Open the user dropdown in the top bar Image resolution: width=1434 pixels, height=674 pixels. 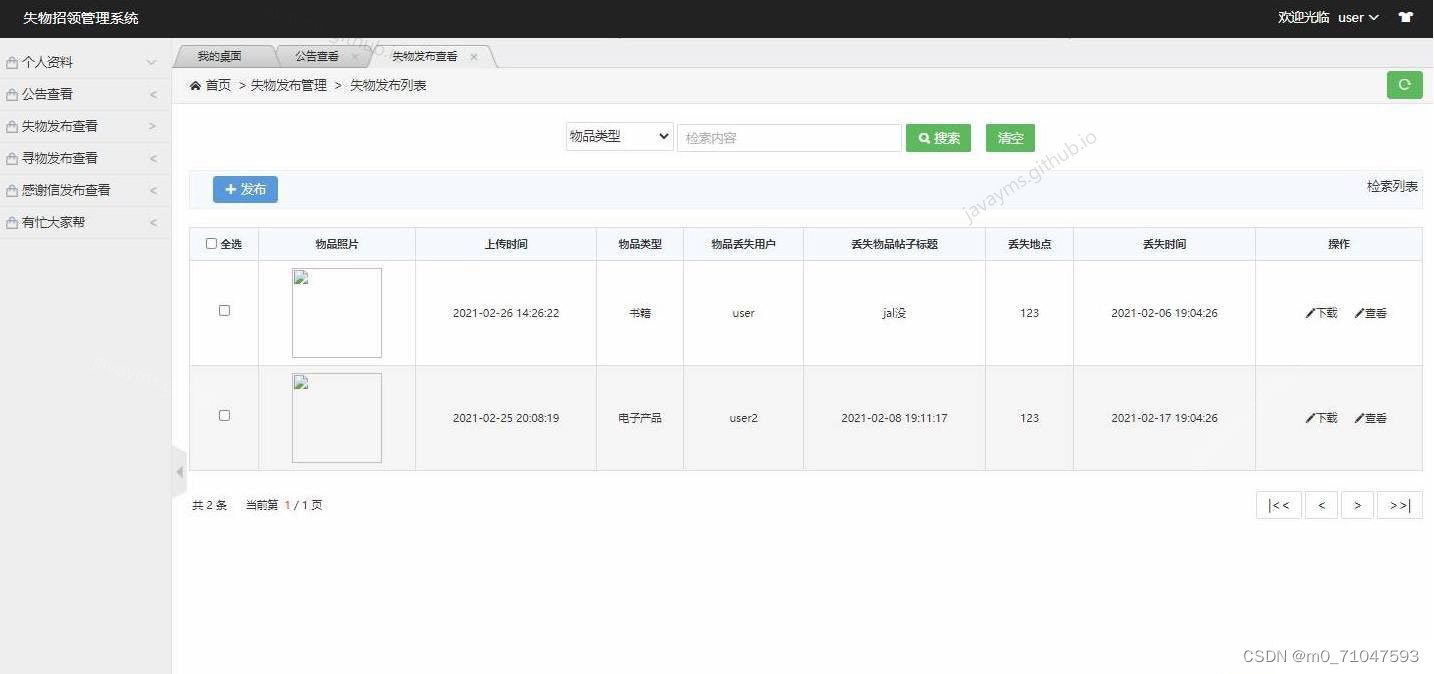point(1355,17)
